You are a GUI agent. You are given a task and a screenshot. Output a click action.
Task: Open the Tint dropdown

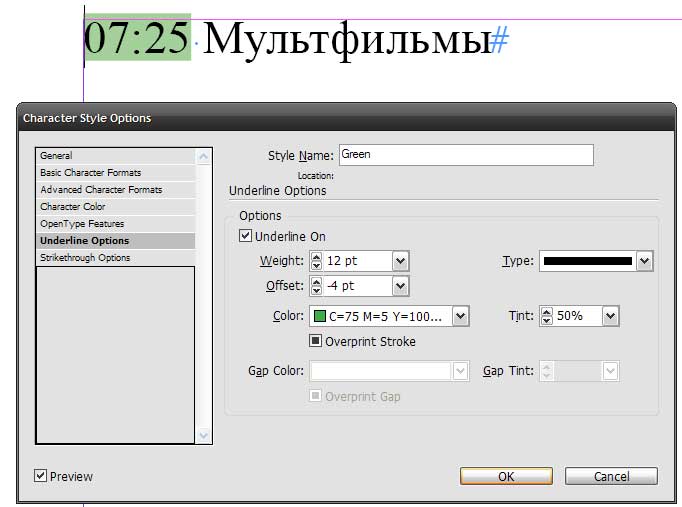tap(610, 316)
